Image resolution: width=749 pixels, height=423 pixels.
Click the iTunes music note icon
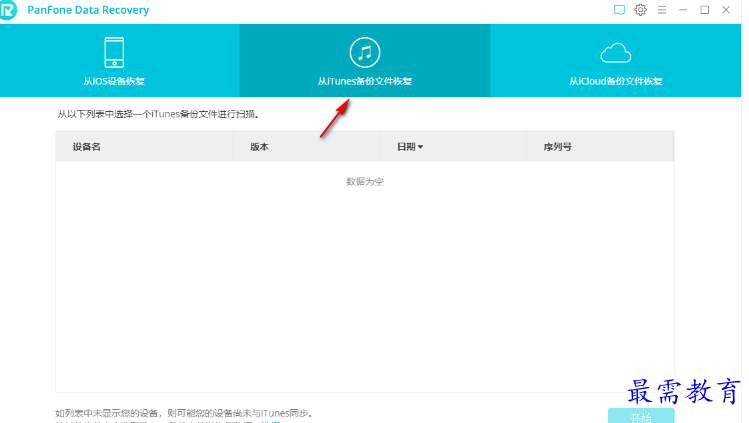tap(364, 53)
